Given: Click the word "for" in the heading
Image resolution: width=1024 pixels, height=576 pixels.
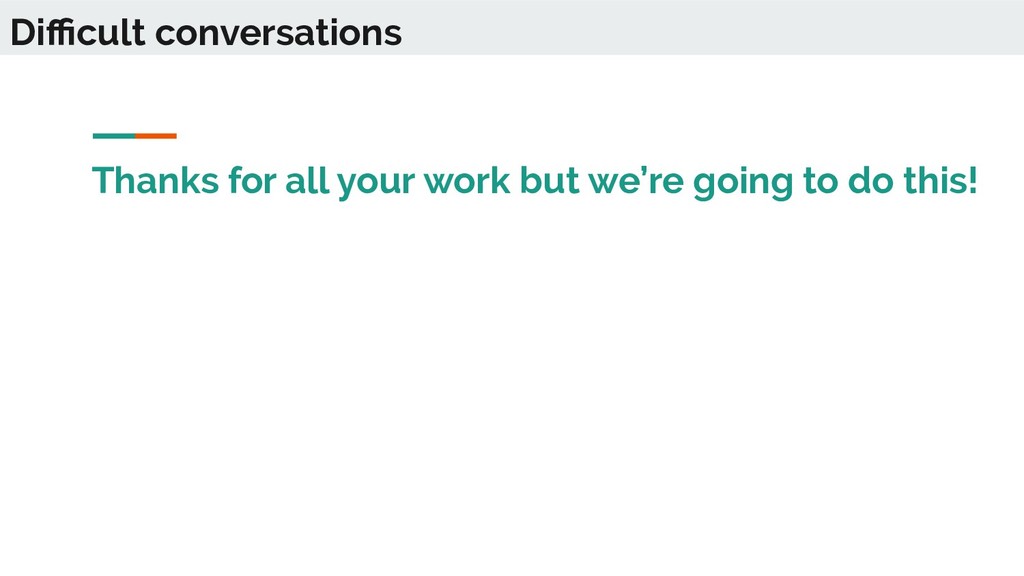Looking at the screenshot, I should tap(252, 181).
